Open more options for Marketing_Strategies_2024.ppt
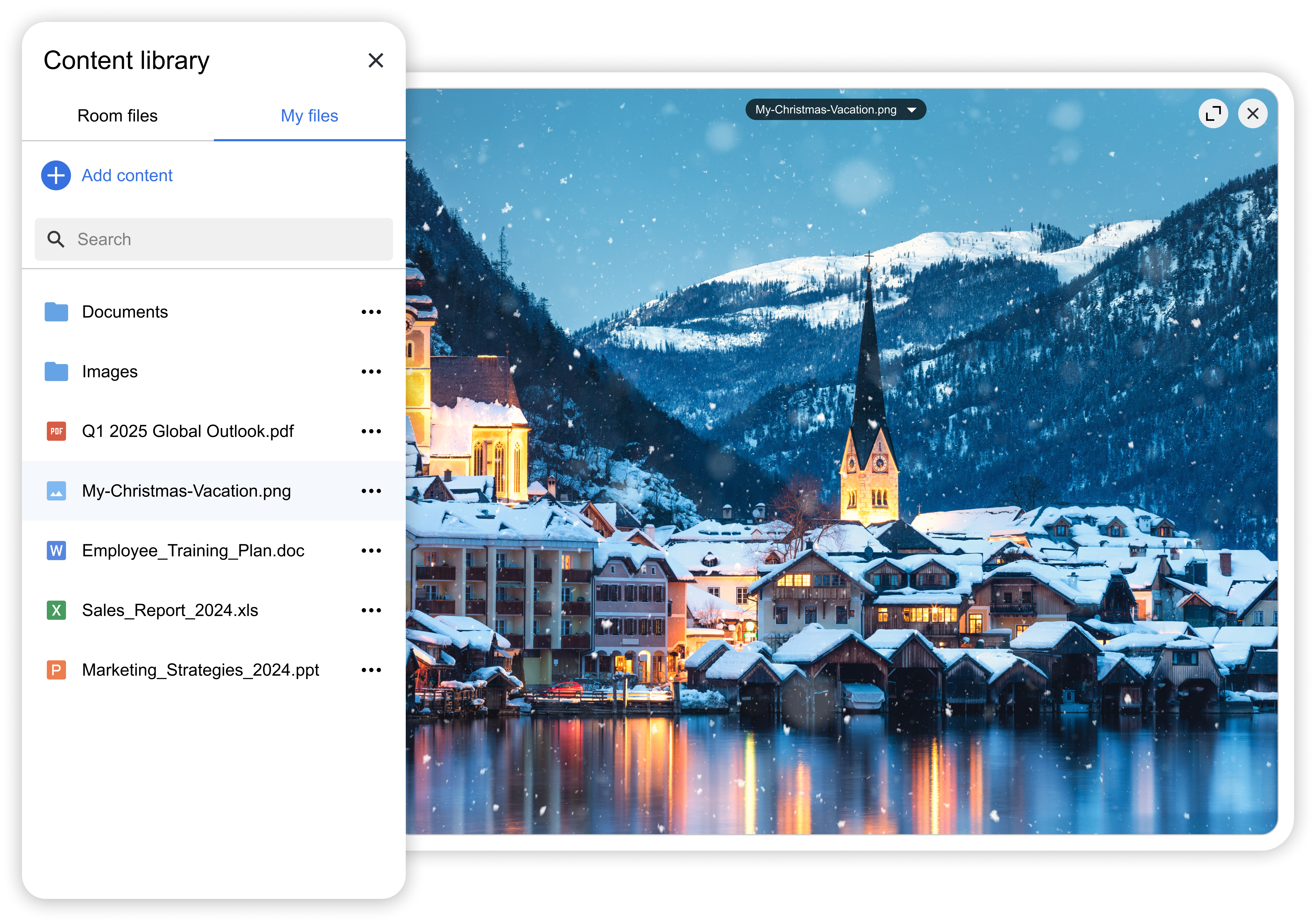 tap(371, 670)
